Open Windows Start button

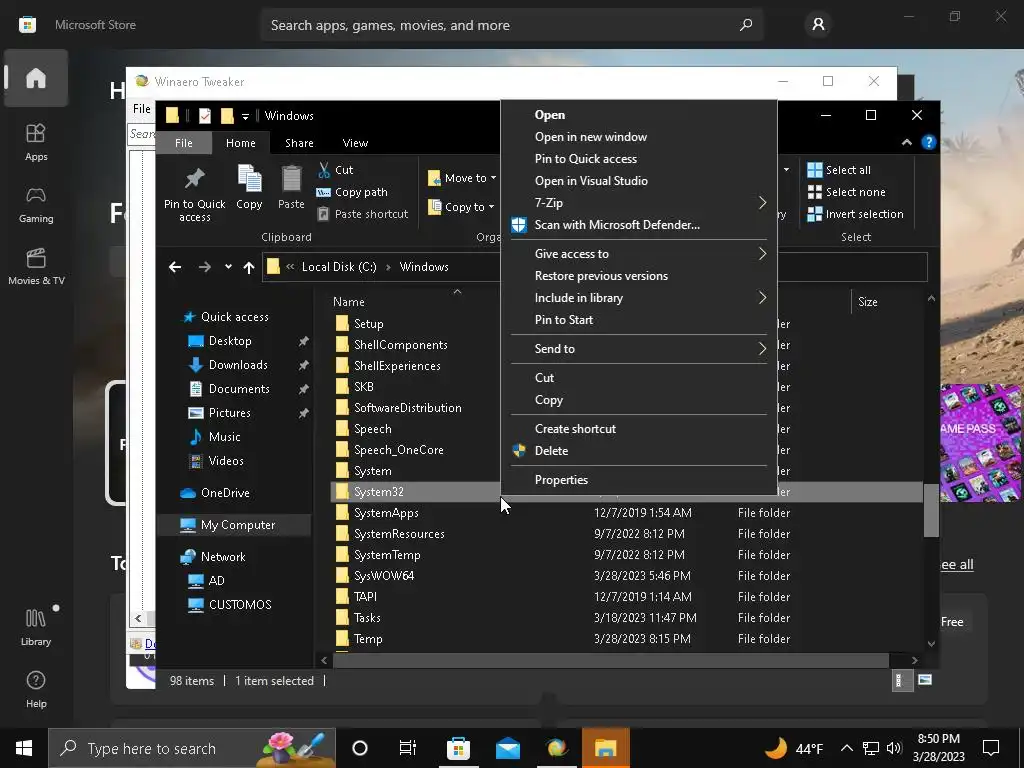click(24, 748)
